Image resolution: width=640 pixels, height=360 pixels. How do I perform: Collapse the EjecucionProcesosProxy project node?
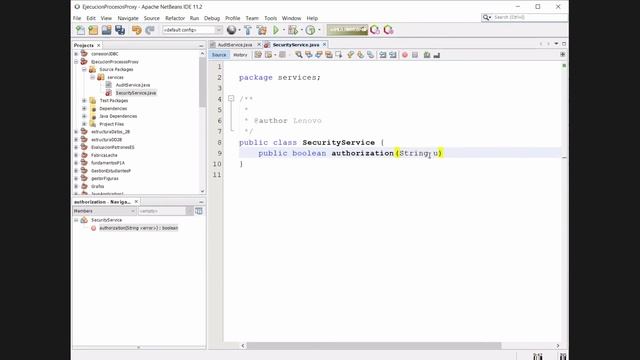point(76,62)
